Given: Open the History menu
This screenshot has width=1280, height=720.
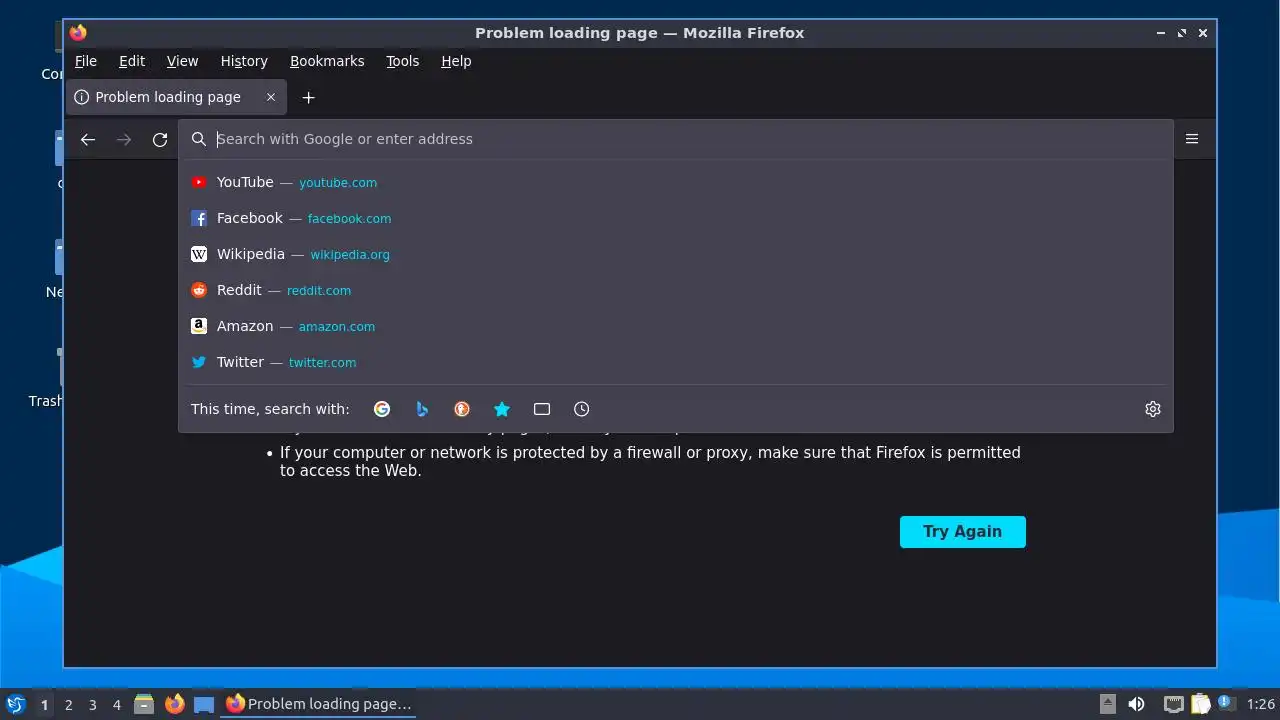Looking at the screenshot, I should tap(244, 61).
